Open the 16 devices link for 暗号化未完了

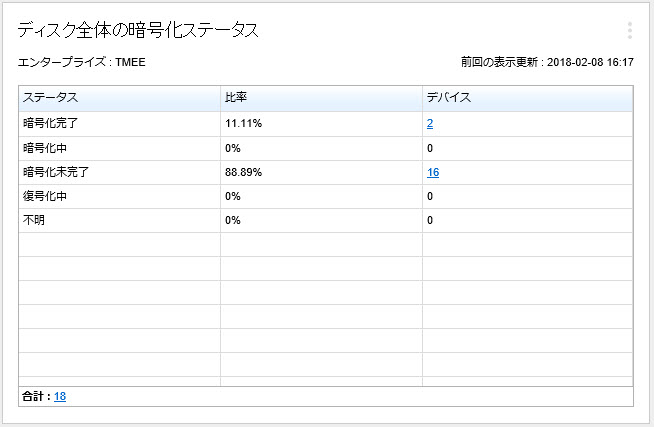tap(433, 172)
